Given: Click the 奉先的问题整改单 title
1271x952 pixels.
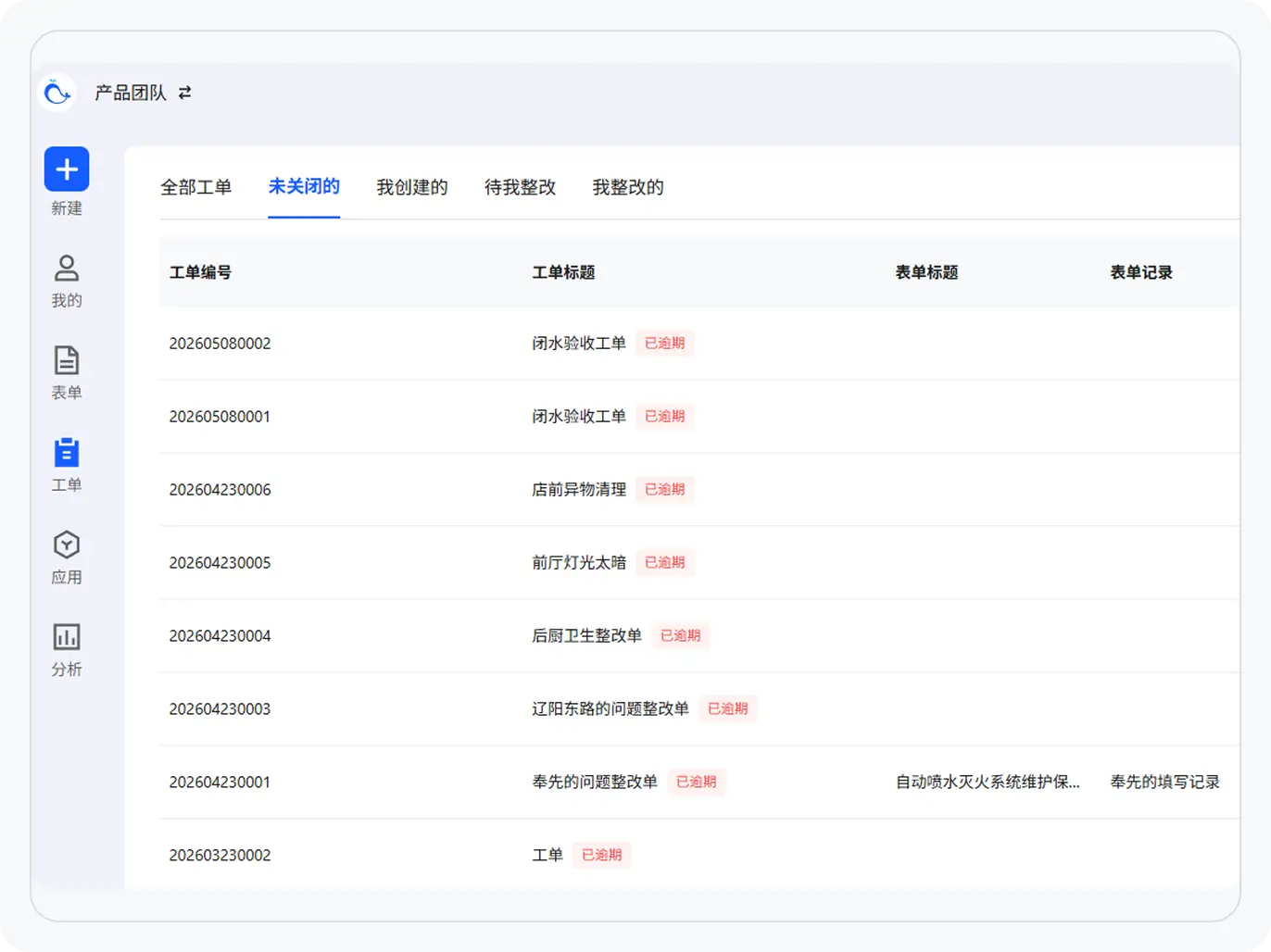Looking at the screenshot, I should (595, 783).
